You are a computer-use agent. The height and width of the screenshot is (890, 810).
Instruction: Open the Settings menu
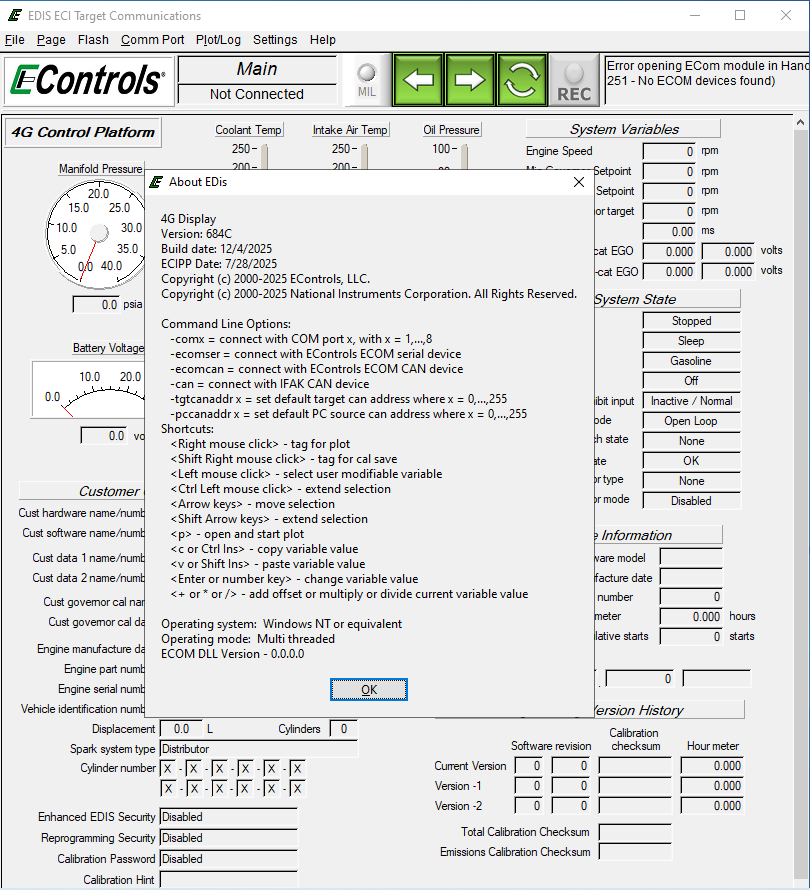tap(275, 40)
